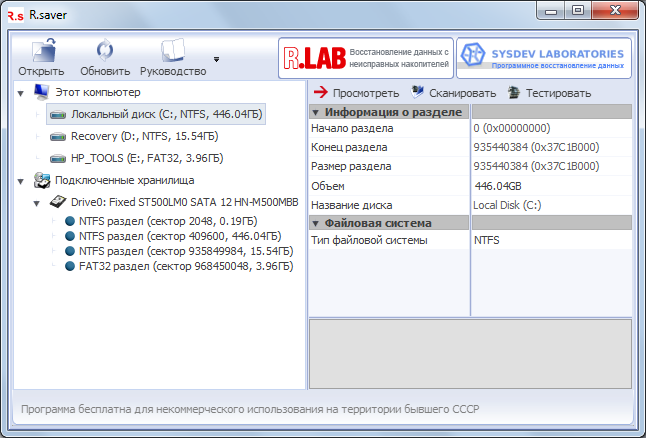Screen dimensions: 646x438
Task: Collapse the Файловая система section
Action: (316, 223)
